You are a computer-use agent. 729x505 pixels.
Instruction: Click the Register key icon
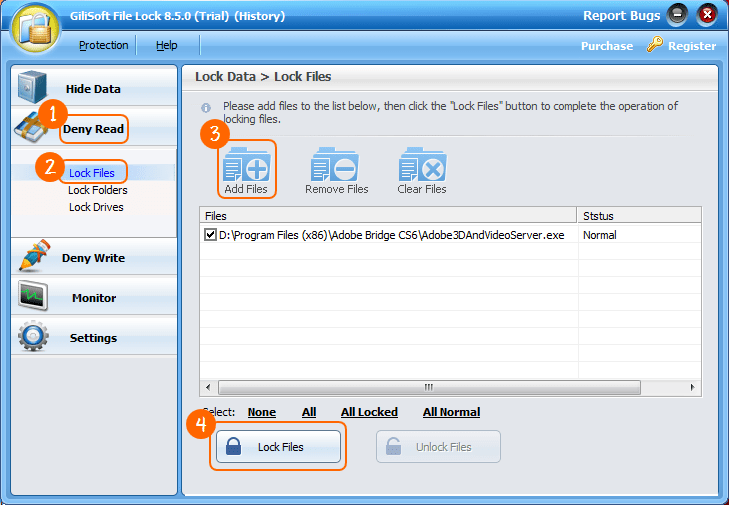[x=655, y=45]
